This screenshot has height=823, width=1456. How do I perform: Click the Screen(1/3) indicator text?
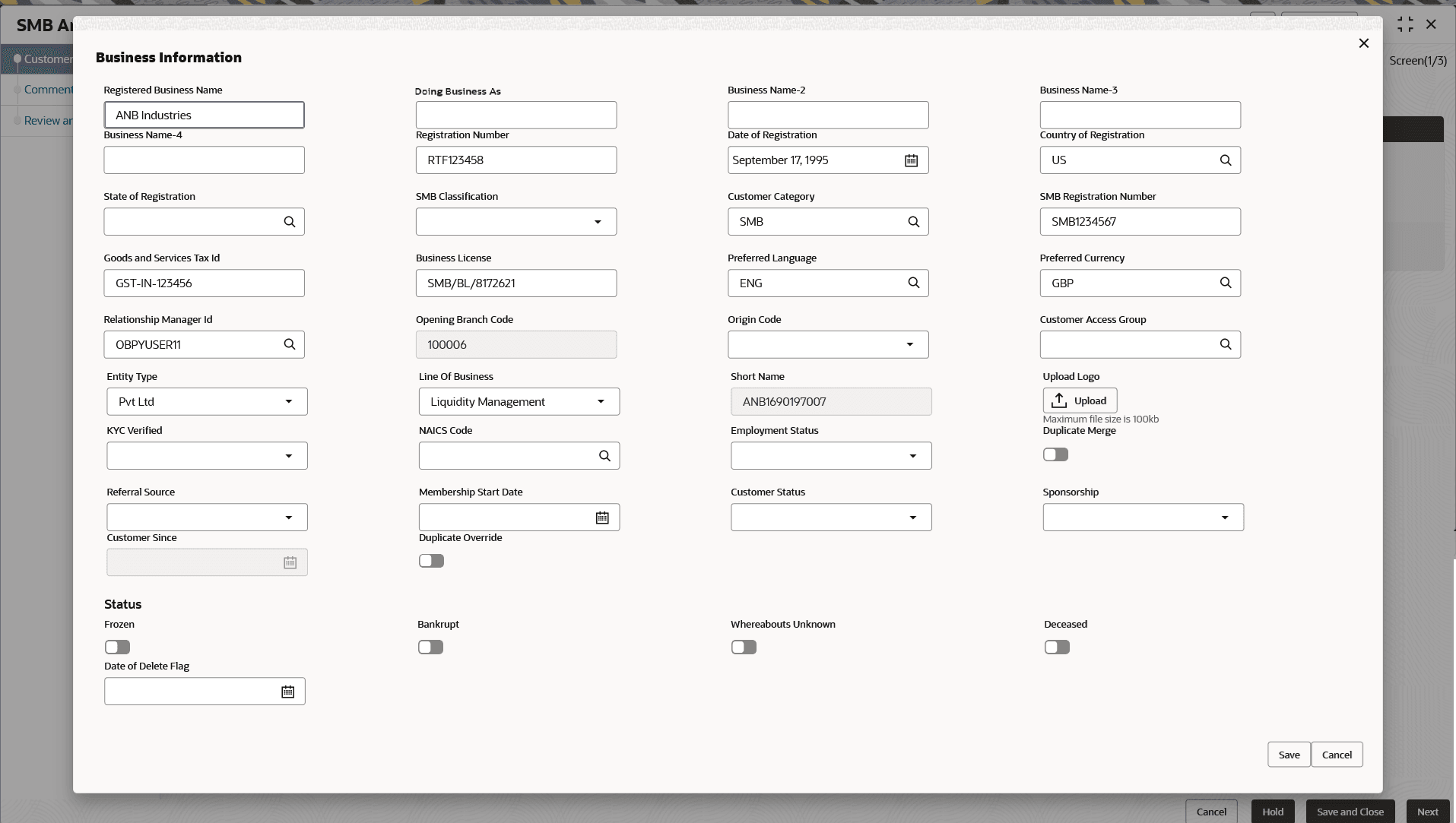click(1418, 61)
